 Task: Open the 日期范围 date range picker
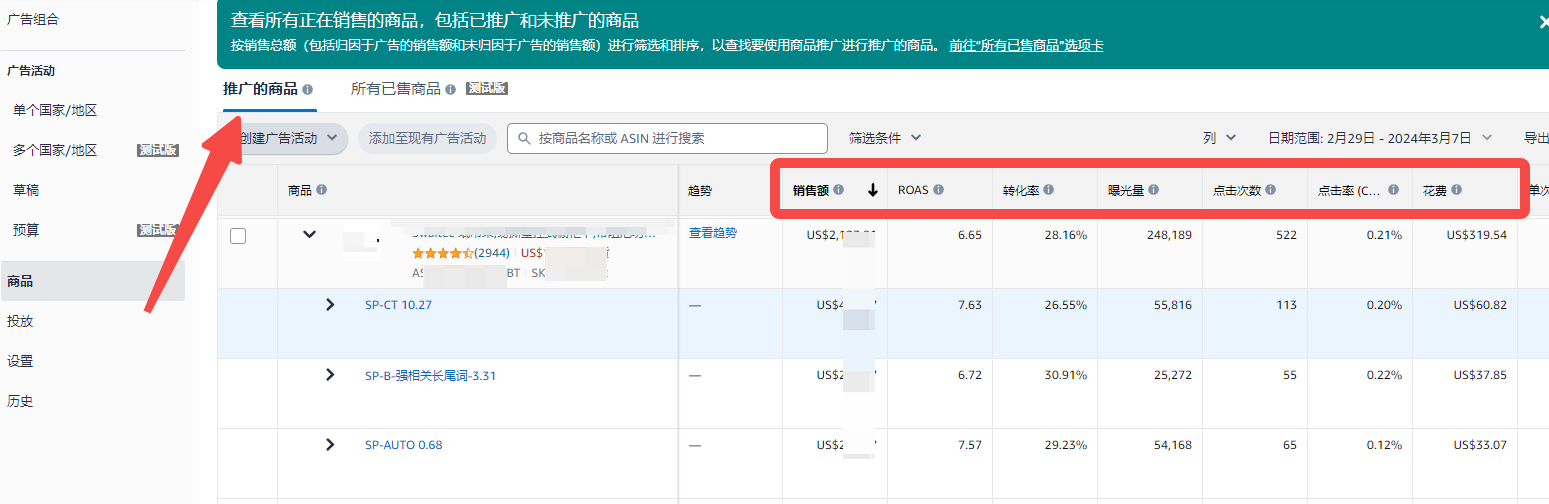pyautogui.click(x=1379, y=138)
